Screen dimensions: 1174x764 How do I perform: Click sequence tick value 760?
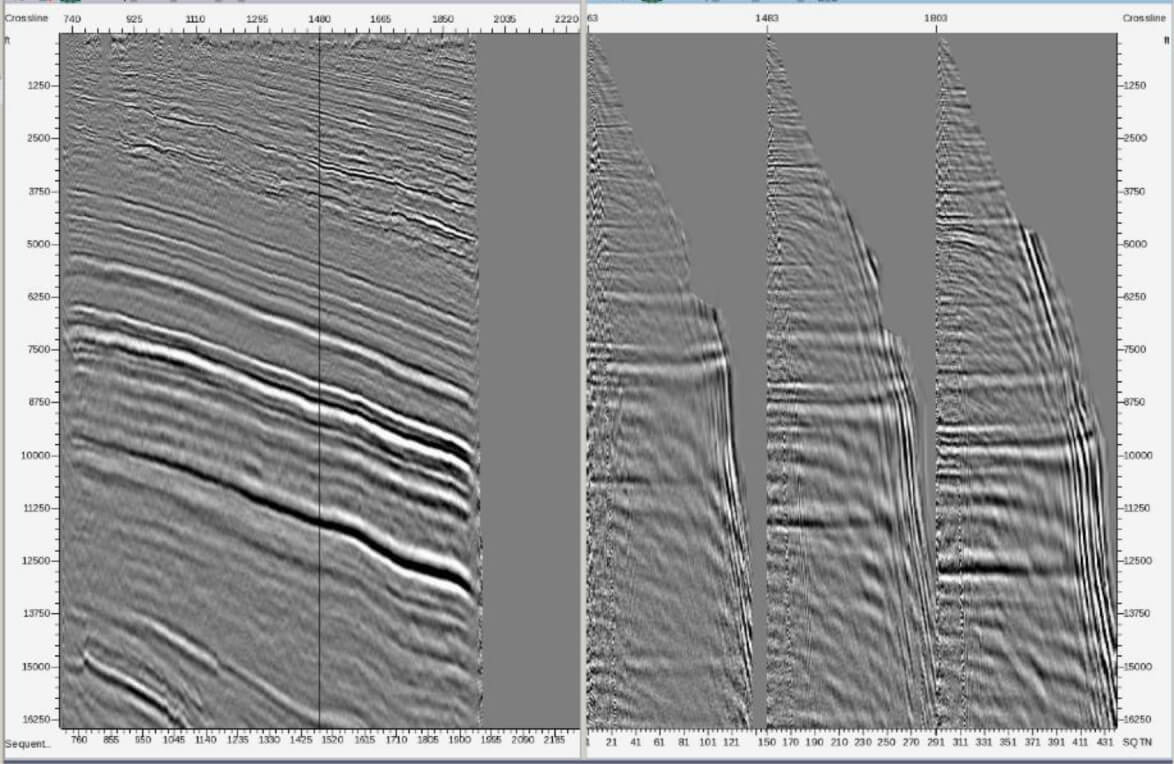(79, 740)
